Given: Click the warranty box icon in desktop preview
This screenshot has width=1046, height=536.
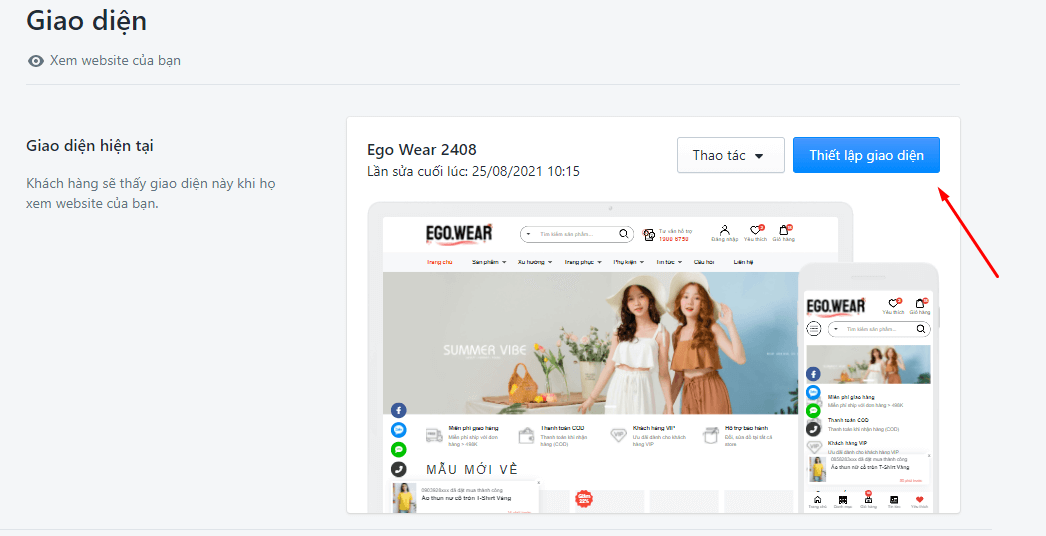Looking at the screenshot, I should pyautogui.click(x=710, y=436).
